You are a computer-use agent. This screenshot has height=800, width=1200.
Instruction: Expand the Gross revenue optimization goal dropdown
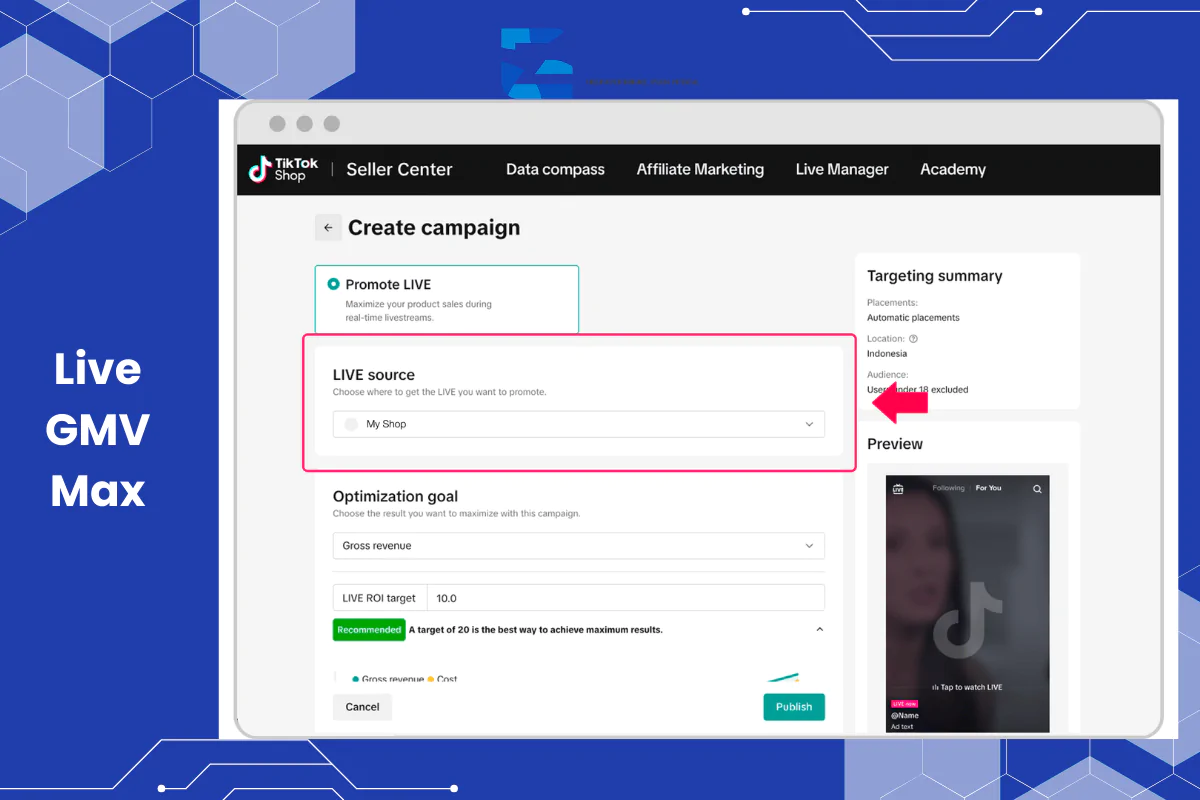coord(579,546)
